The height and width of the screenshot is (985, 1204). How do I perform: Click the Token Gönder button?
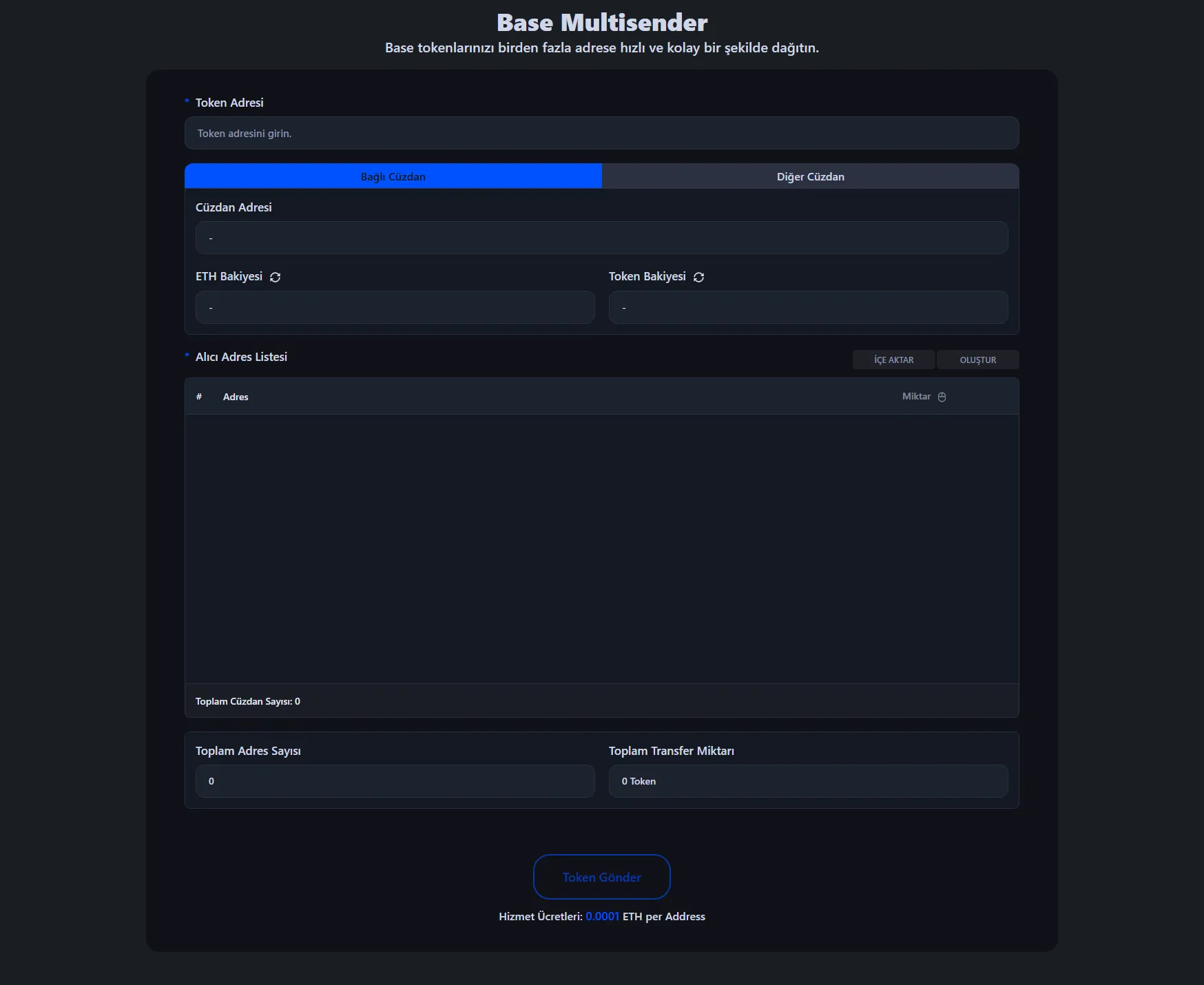click(601, 877)
